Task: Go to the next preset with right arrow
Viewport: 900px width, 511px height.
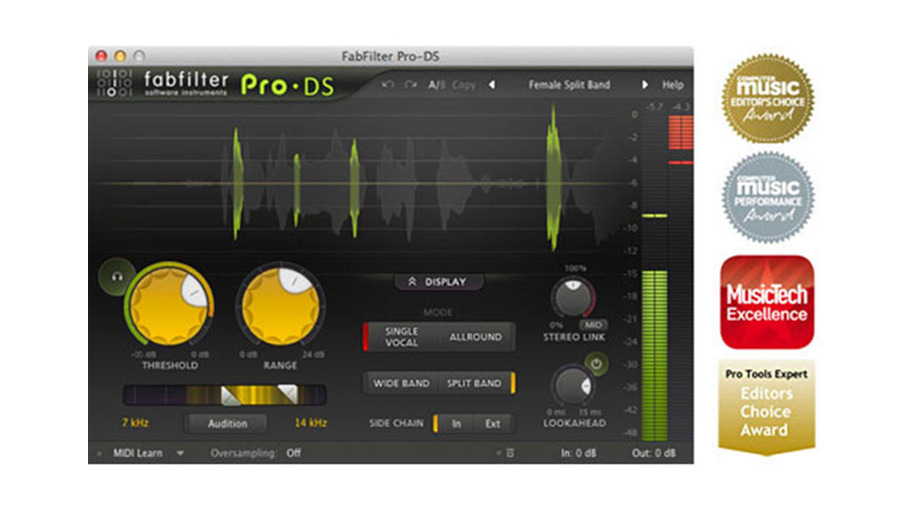Action: point(645,85)
